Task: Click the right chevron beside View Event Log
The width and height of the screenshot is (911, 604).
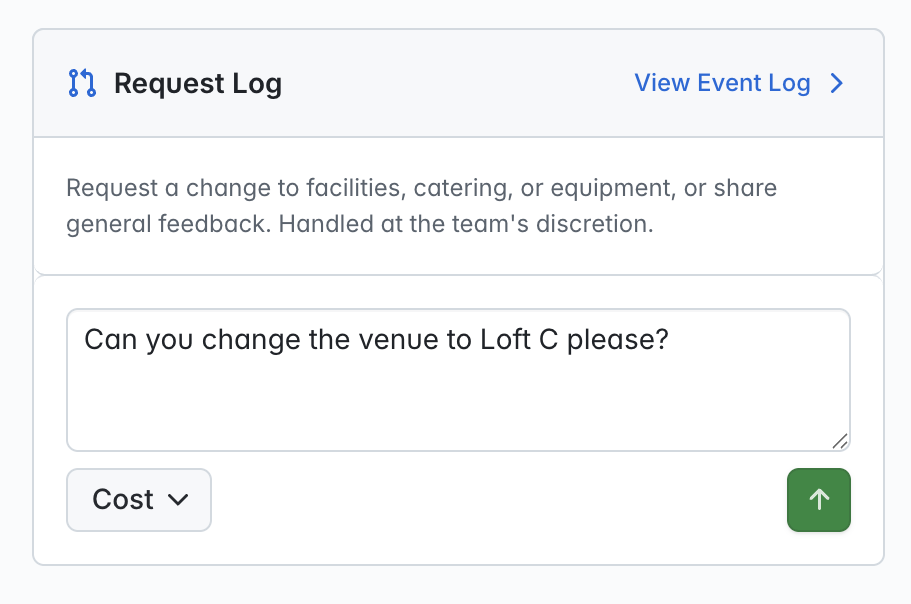Action: 837,83
